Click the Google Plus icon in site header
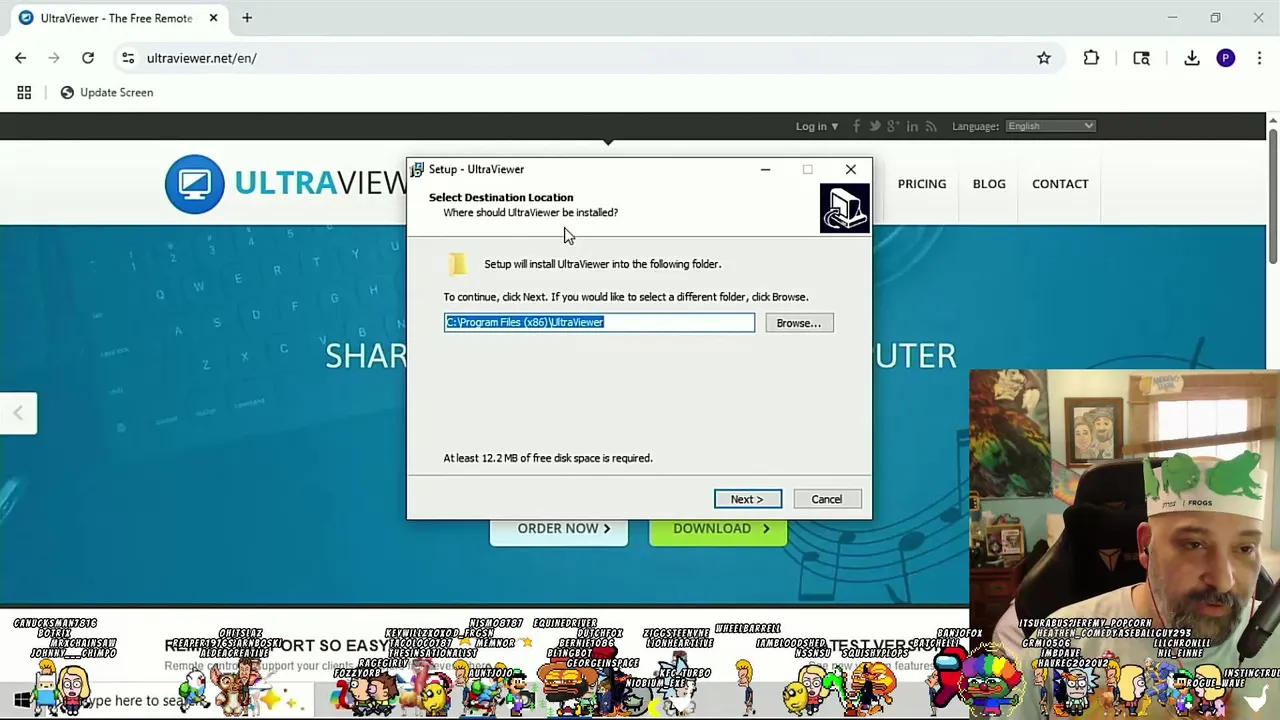The height and width of the screenshot is (720, 1280). [x=893, y=126]
